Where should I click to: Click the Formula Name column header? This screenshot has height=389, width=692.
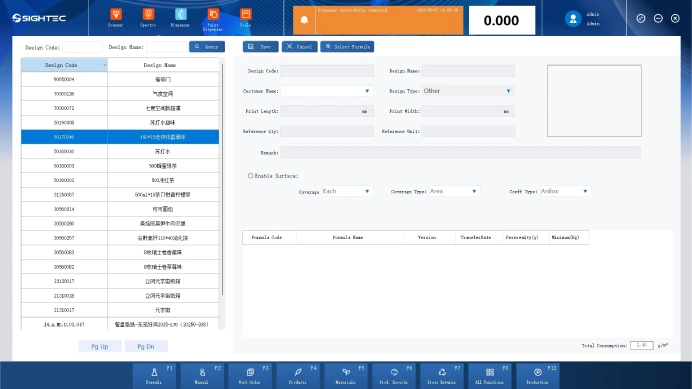pos(350,238)
